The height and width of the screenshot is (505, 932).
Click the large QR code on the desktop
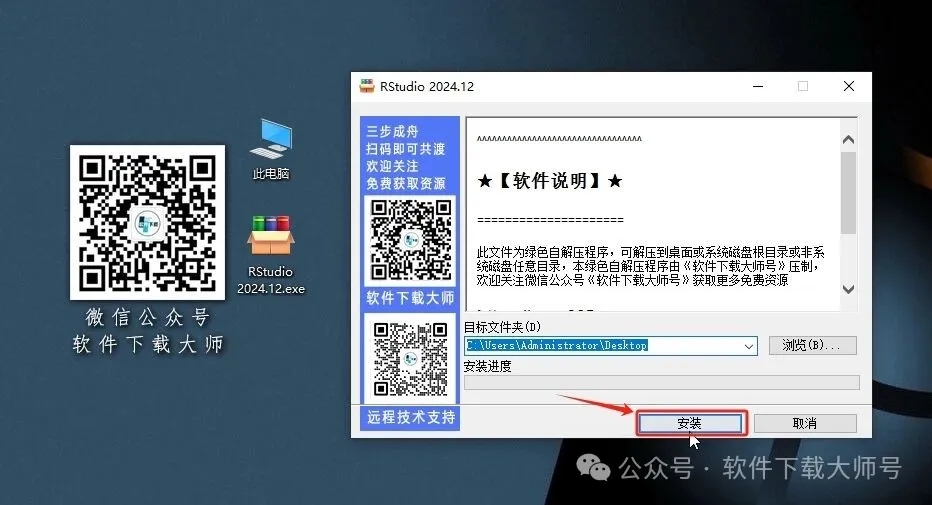coord(147,222)
